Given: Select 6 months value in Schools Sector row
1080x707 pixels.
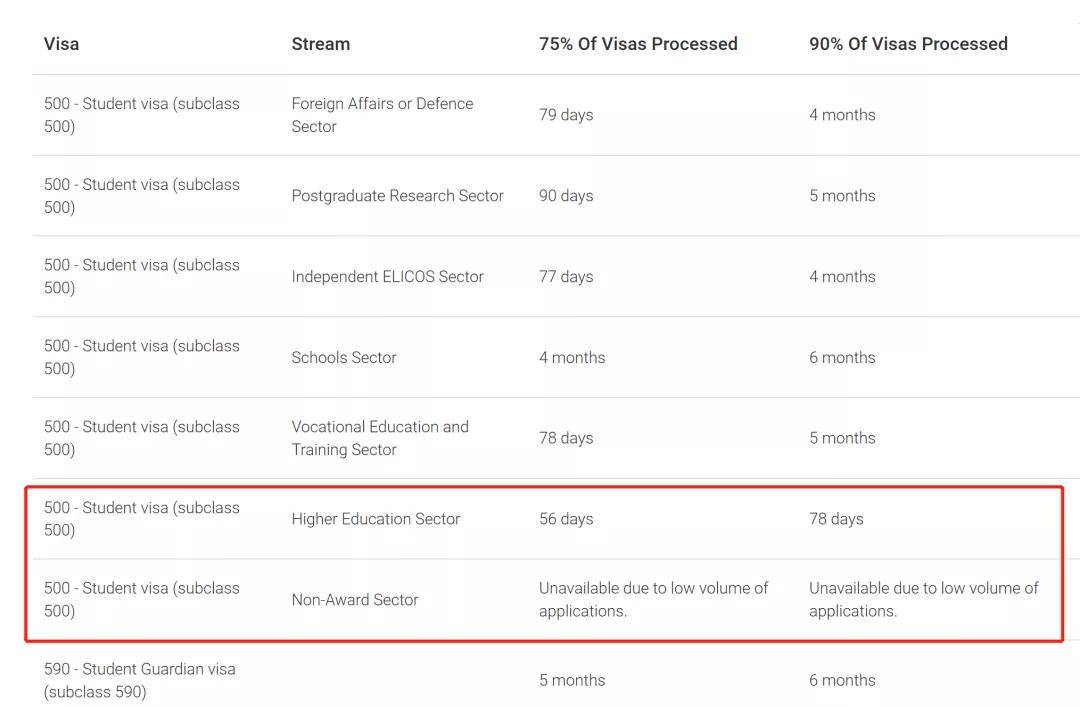Looking at the screenshot, I should point(842,358).
